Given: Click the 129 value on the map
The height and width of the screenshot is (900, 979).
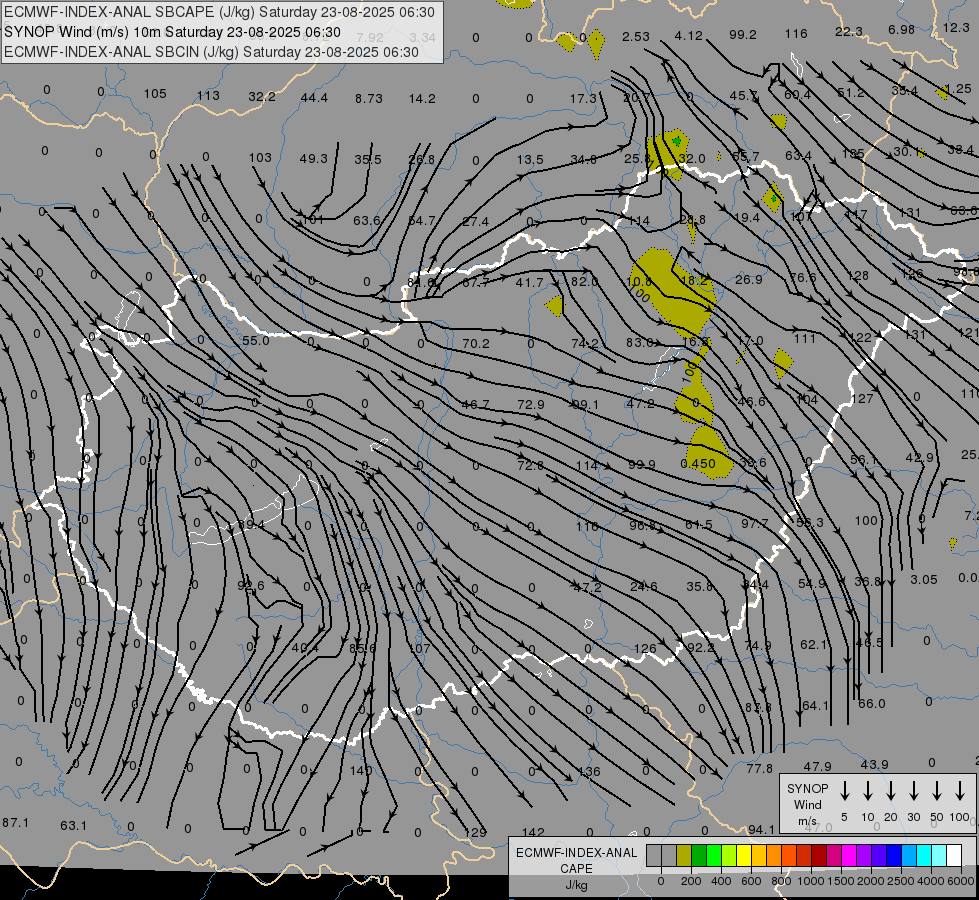Looking at the screenshot, I should pyautogui.click(x=475, y=833).
